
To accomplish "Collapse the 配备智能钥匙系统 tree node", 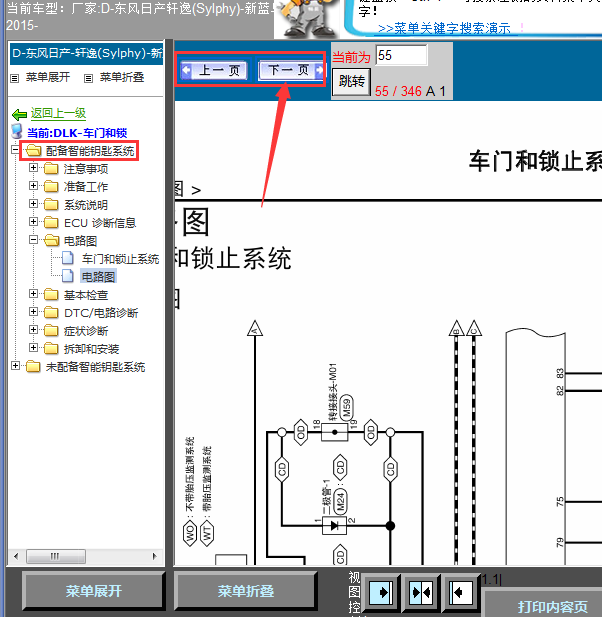I will pos(15,150).
